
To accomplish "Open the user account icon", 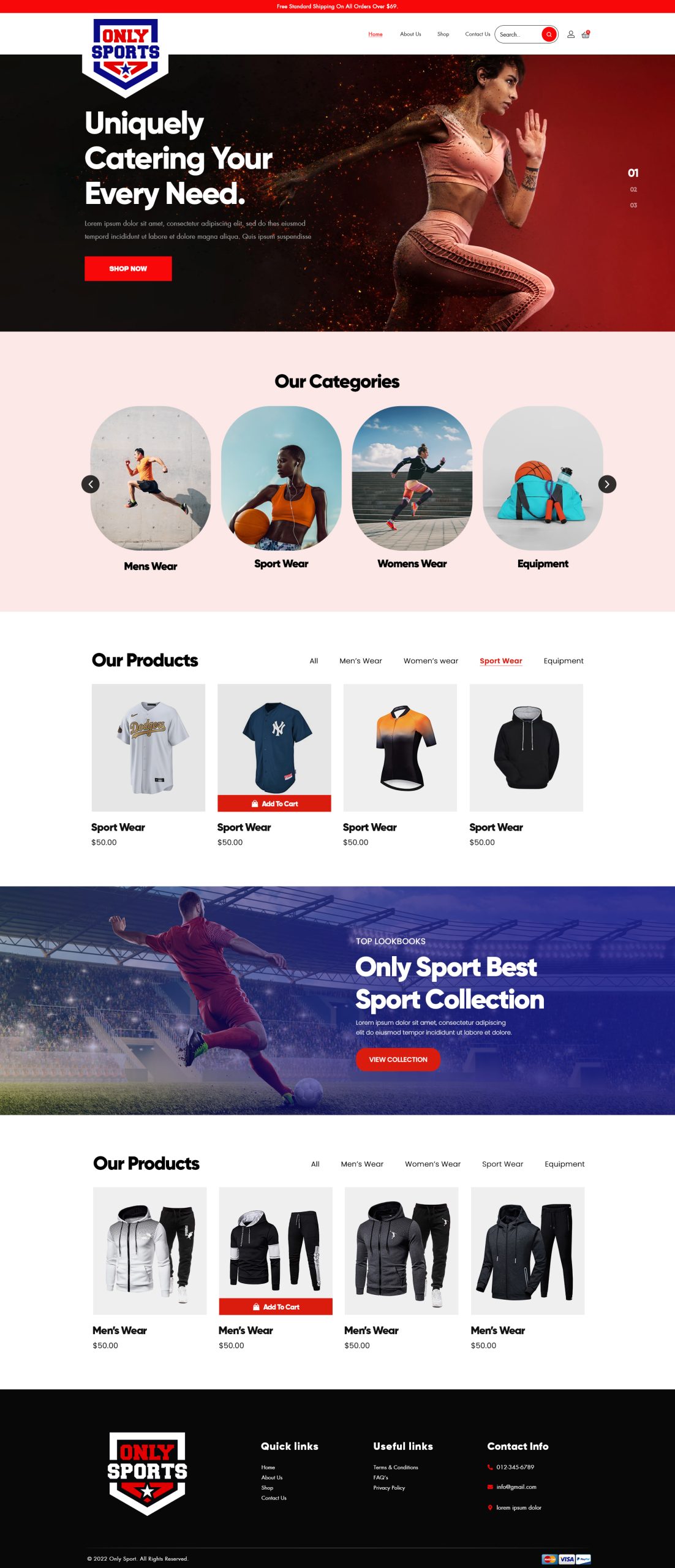I will click(x=571, y=34).
